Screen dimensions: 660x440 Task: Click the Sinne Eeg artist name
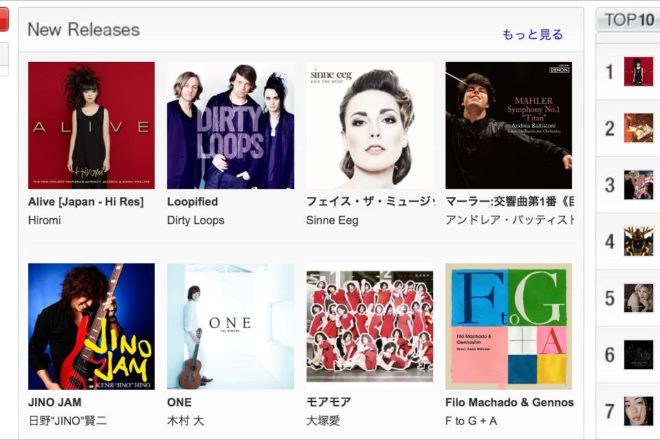[332, 220]
